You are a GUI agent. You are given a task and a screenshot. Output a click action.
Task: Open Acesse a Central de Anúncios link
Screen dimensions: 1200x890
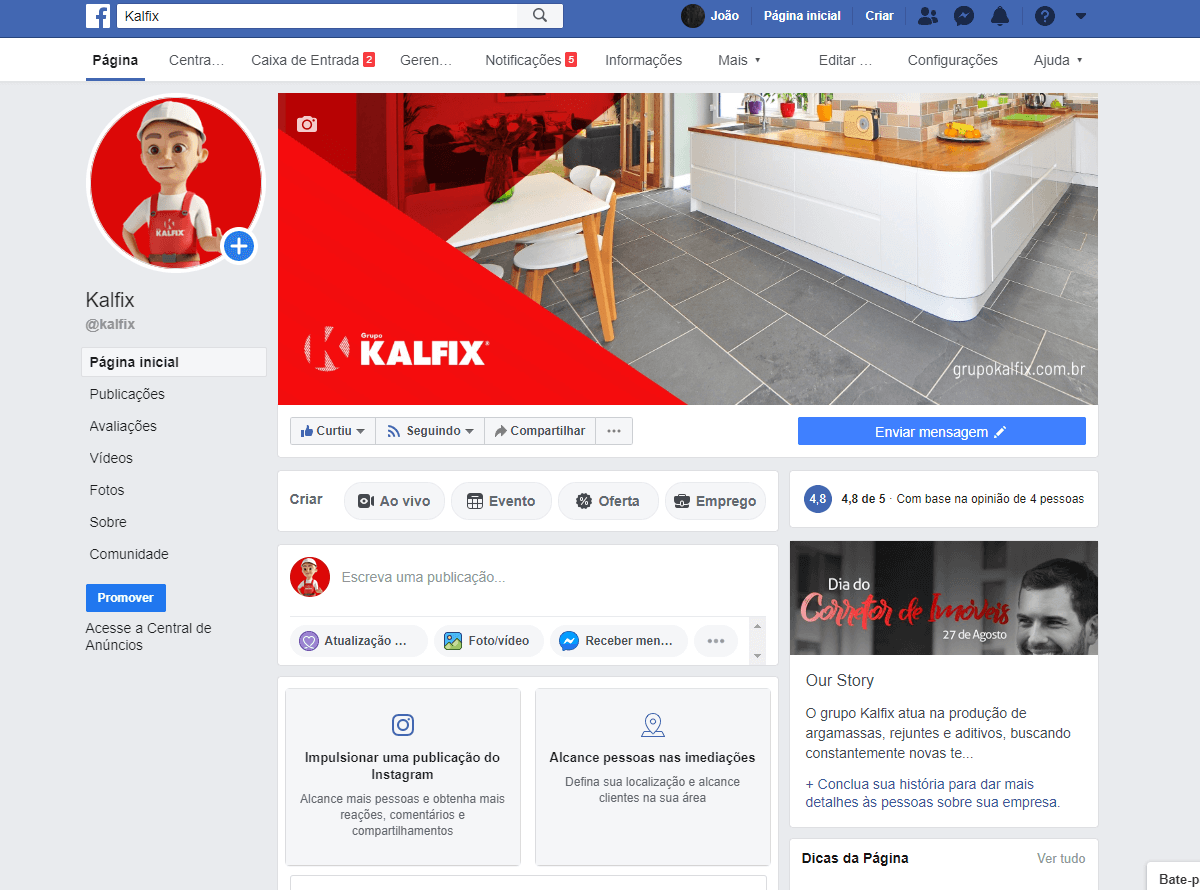tap(149, 637)
